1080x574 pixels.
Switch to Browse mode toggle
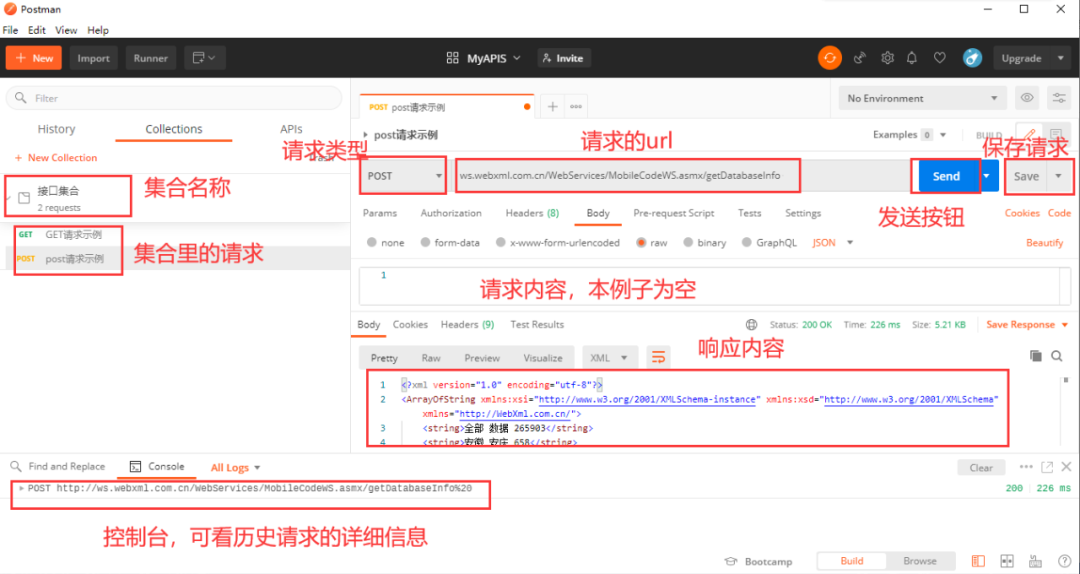coord(920,561)
